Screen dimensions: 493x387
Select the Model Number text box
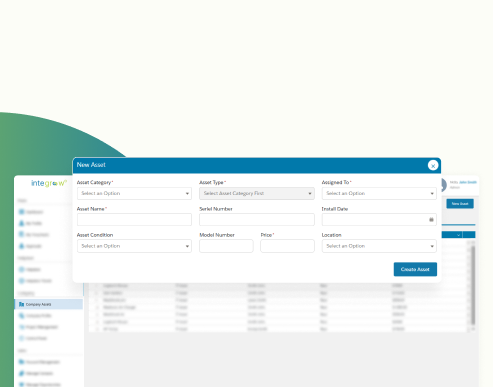pos(226,246)
